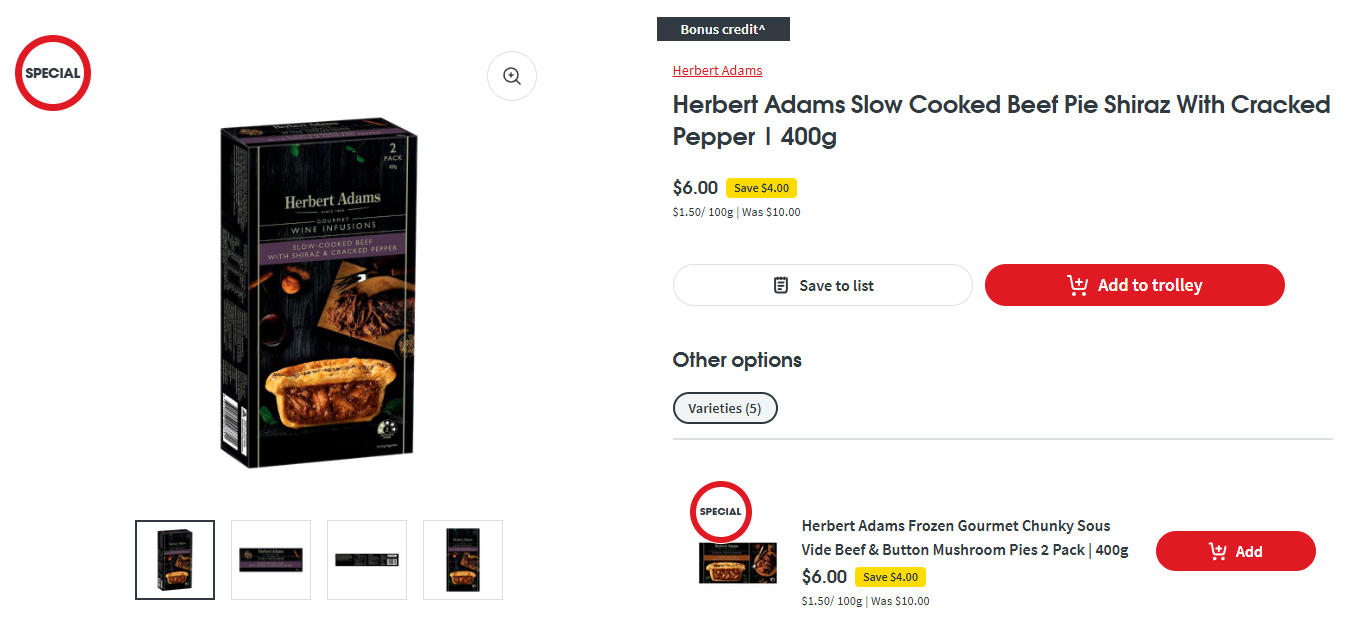Open the Sous Vide Beef & Button Mushroom Pies link
This screenshot has width=1357, height=625.
pos(964,537)
